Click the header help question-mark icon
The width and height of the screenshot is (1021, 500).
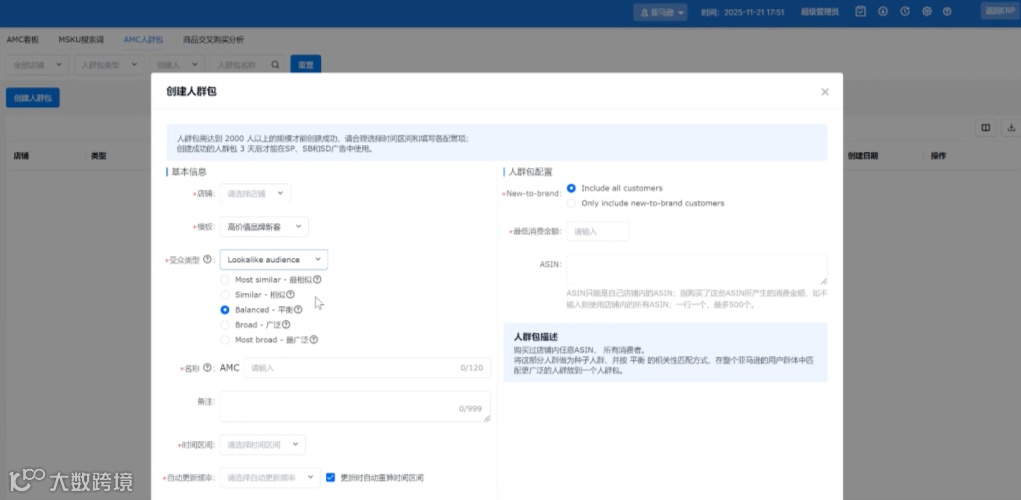947,12
